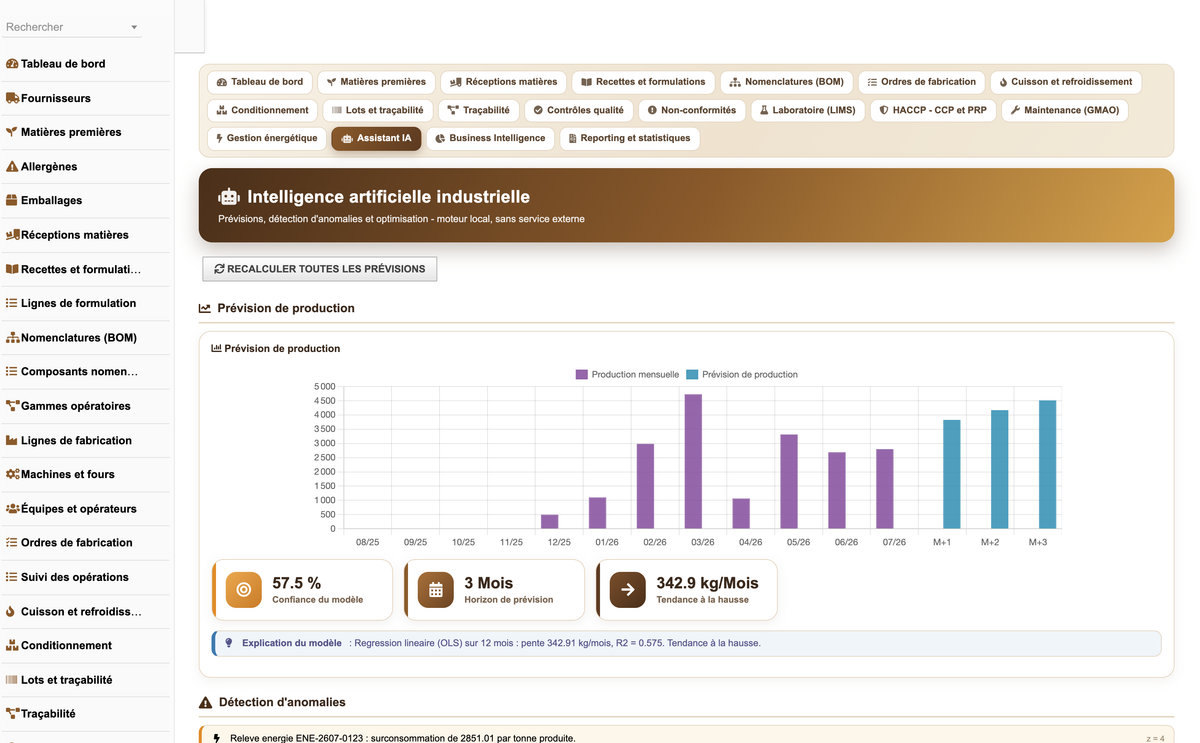Click the Équipes et opérateurs people icon
The image size is (1200, 743).
click(x=12, y=509)
